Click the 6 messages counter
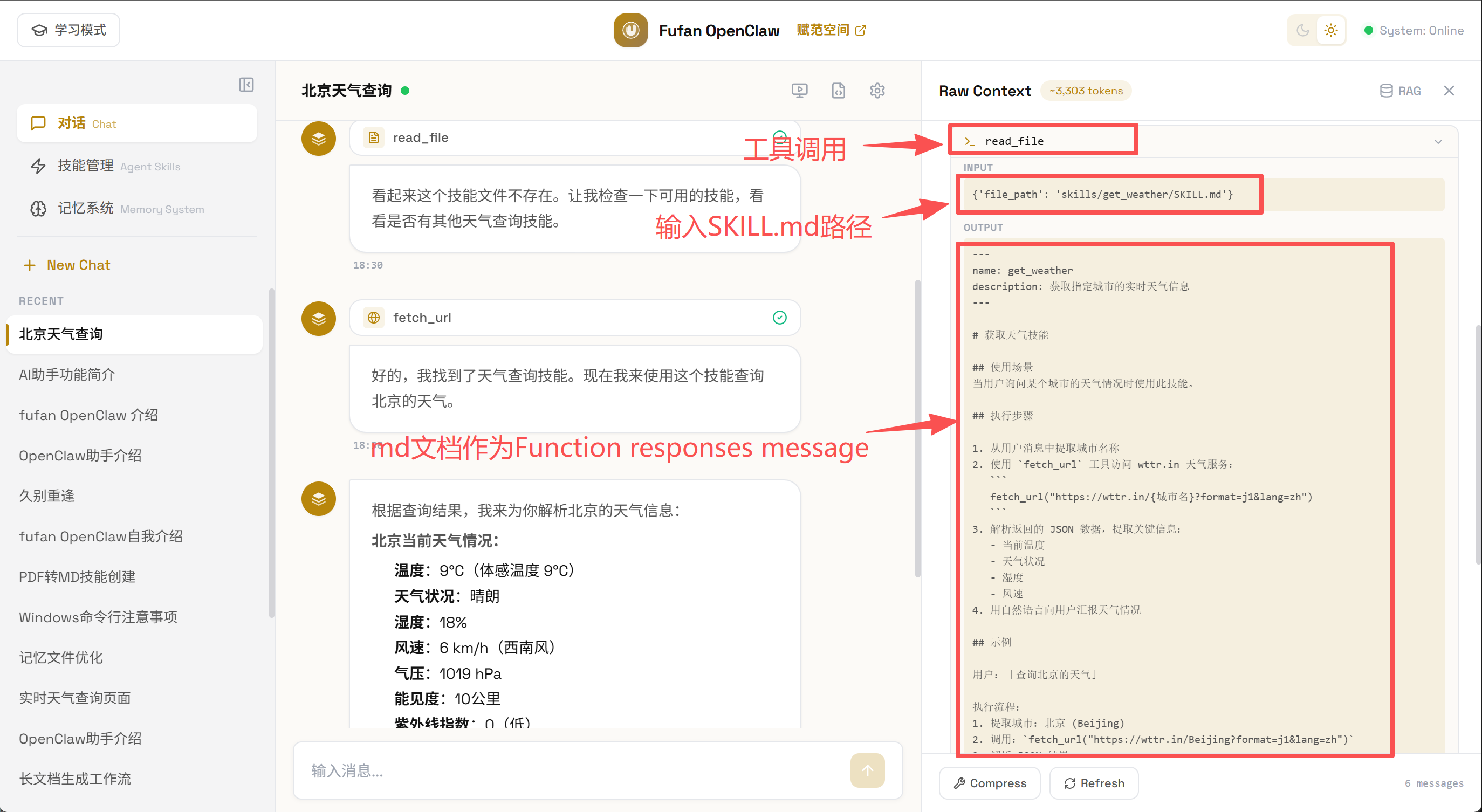This screenshot has height=812, width=1482. pyautogui.click(x=1433, y=783)
